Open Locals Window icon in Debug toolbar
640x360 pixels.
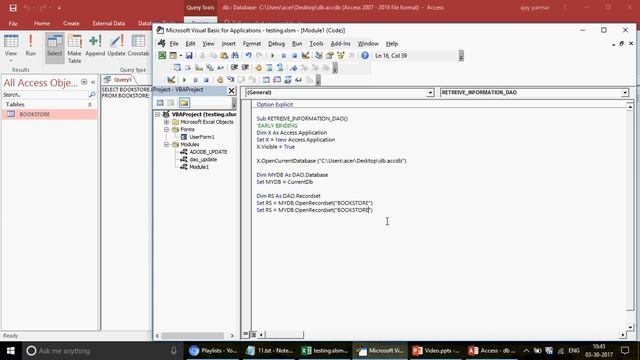266,80
